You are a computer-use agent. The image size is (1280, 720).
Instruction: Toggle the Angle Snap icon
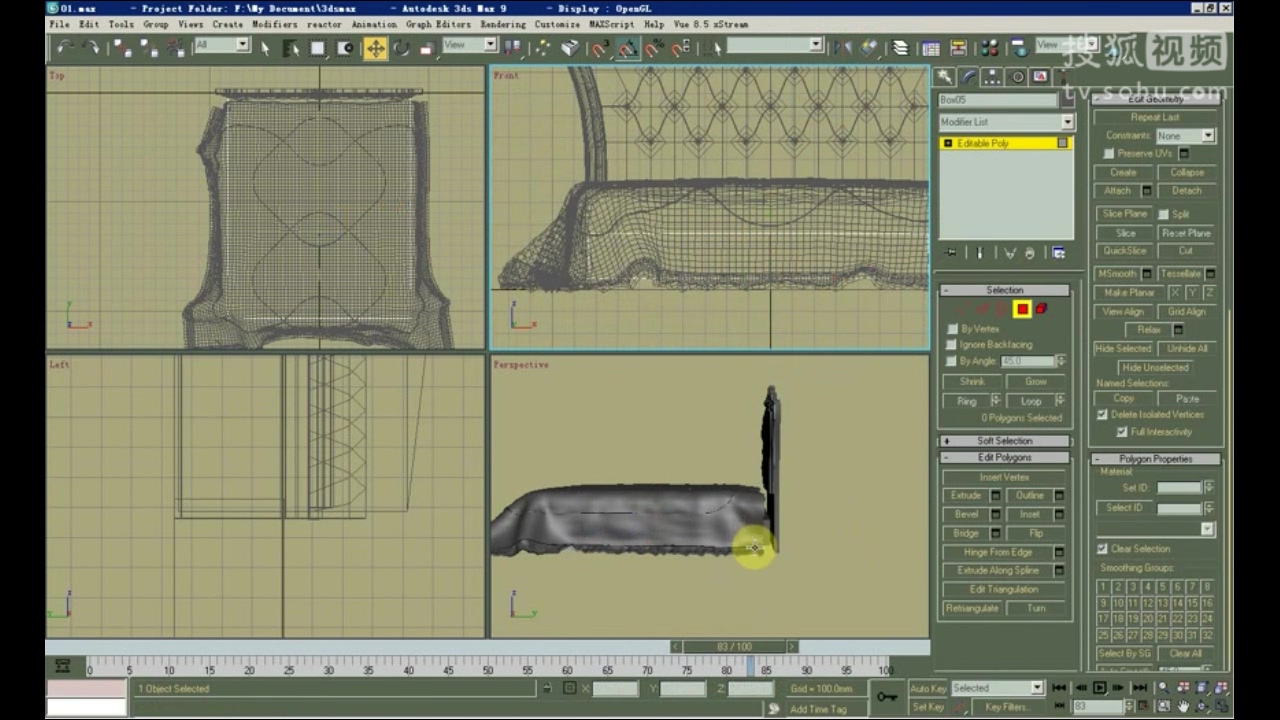click(627, 46)
